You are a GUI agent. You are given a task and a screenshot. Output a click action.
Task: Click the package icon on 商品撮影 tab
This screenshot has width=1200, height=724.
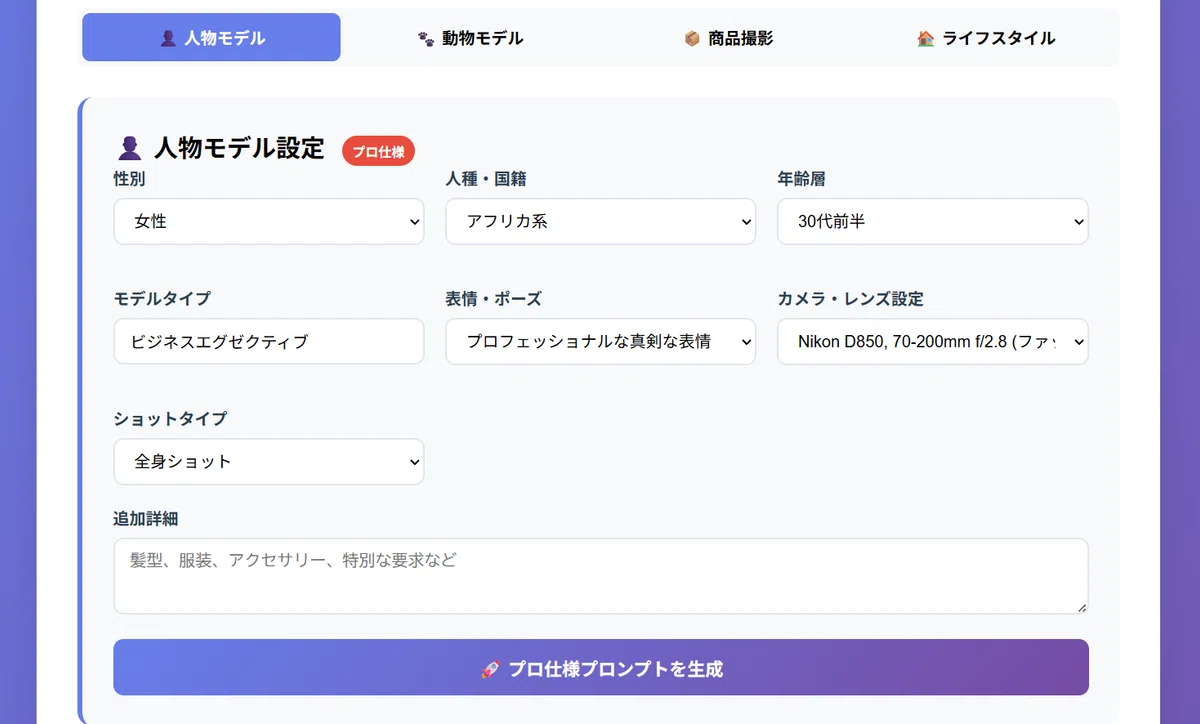pos(692,39)
